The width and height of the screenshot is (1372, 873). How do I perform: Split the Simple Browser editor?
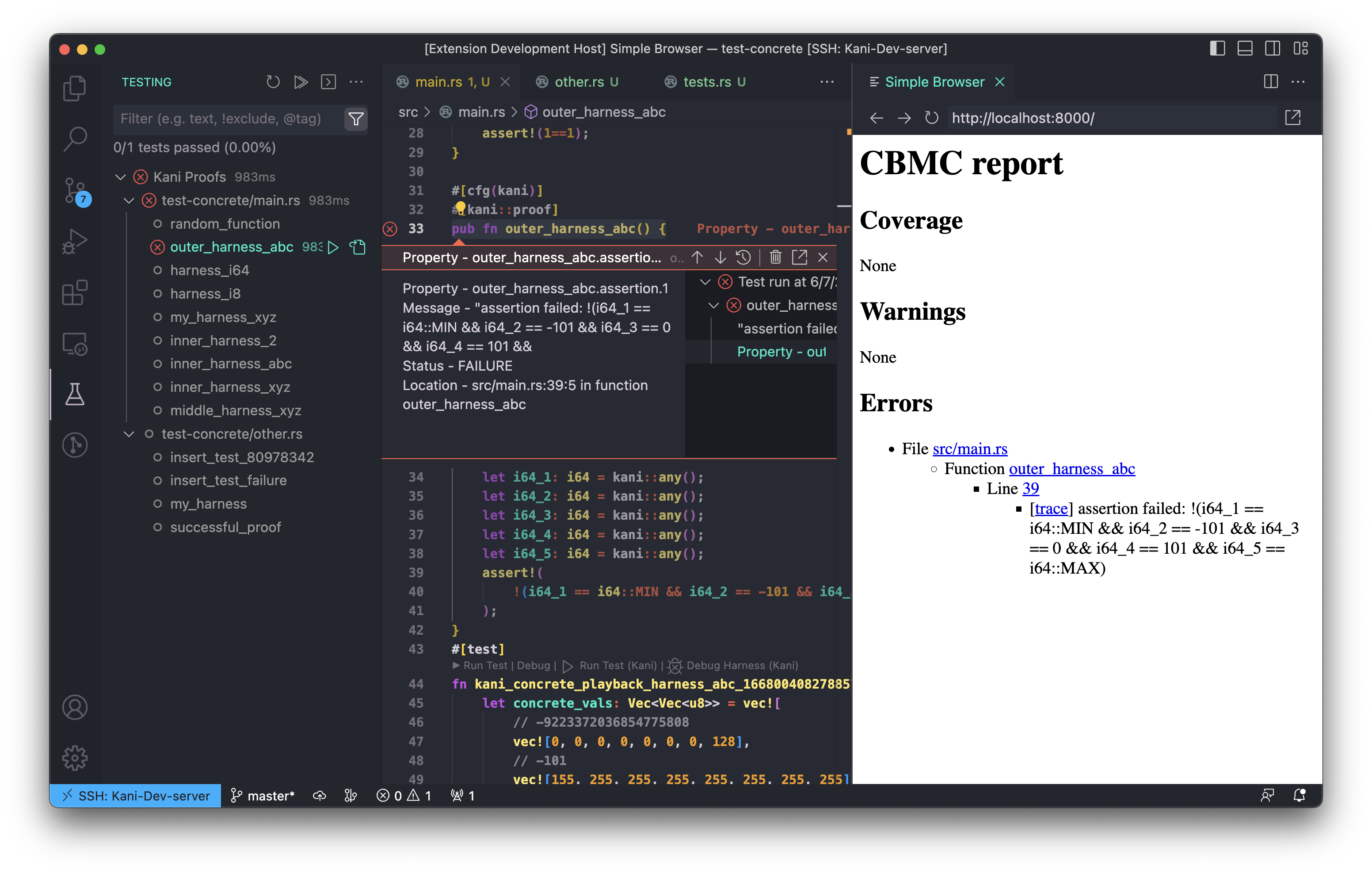(x=1271, y=81)
